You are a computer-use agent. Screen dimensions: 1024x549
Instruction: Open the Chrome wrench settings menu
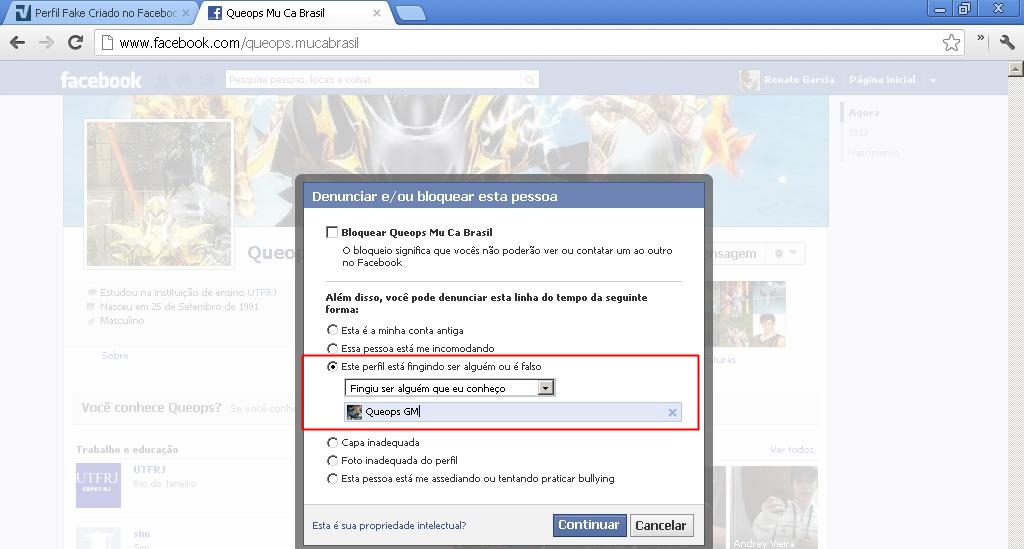tap(1006, 42)
